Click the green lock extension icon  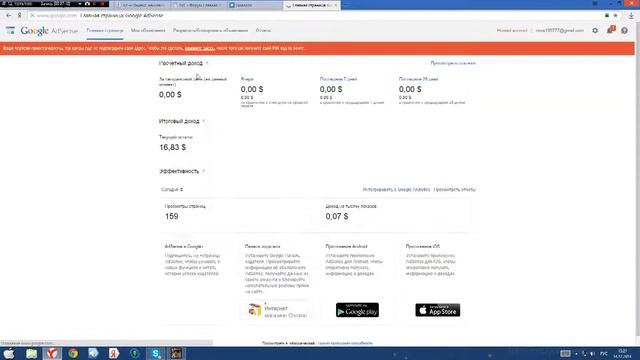[x=607, y=15]
